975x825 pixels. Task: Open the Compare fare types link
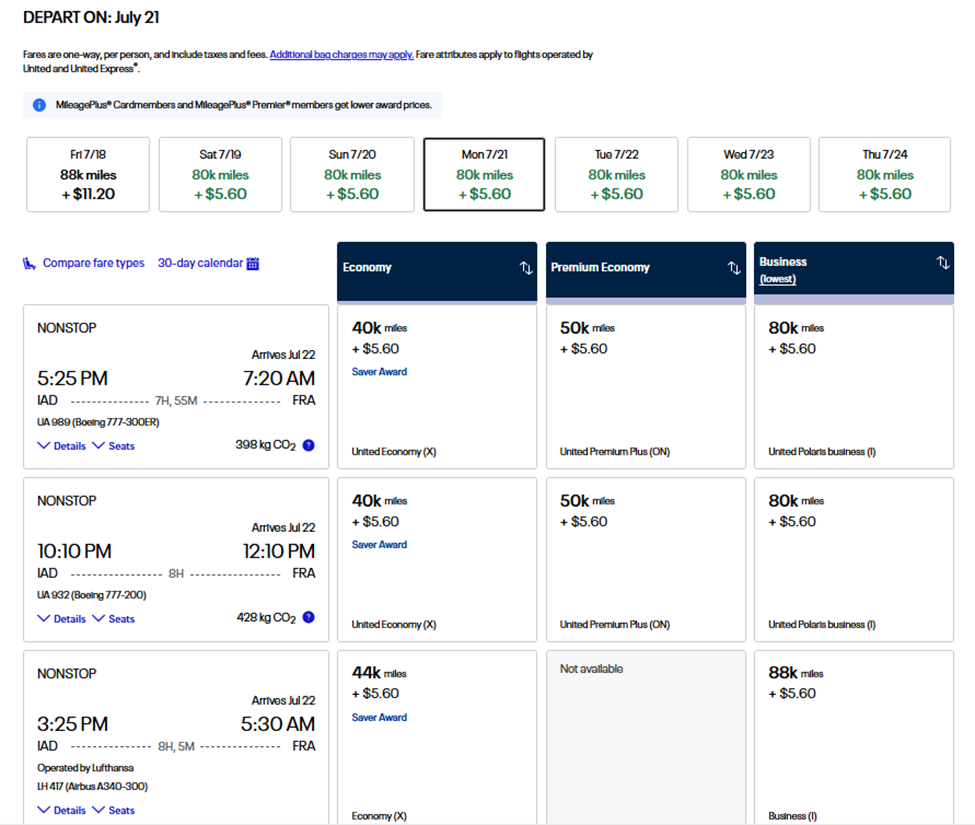[93, 264]
